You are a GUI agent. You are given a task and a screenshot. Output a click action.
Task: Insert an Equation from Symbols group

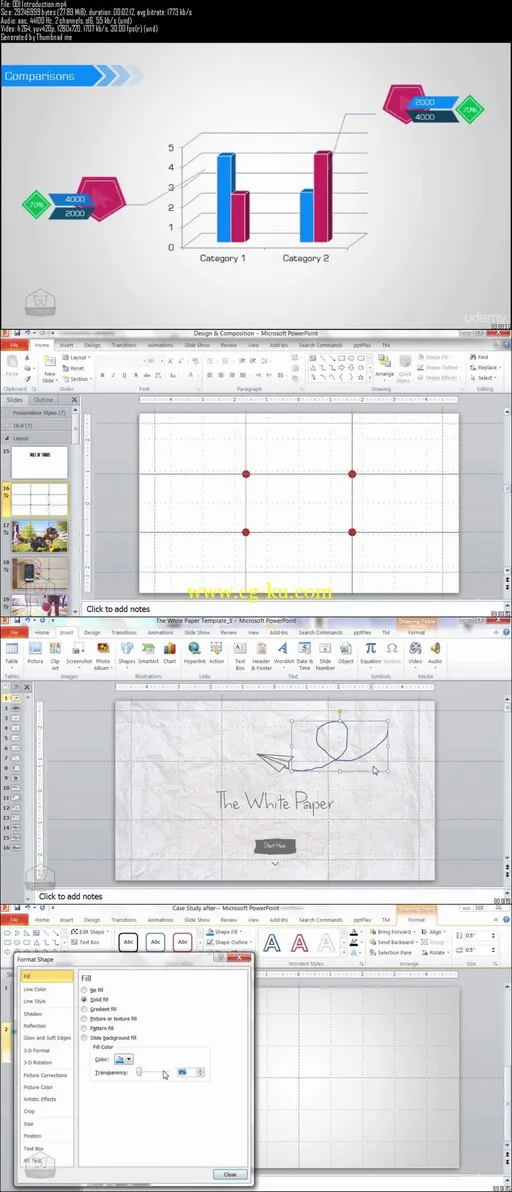pos(371,655)
